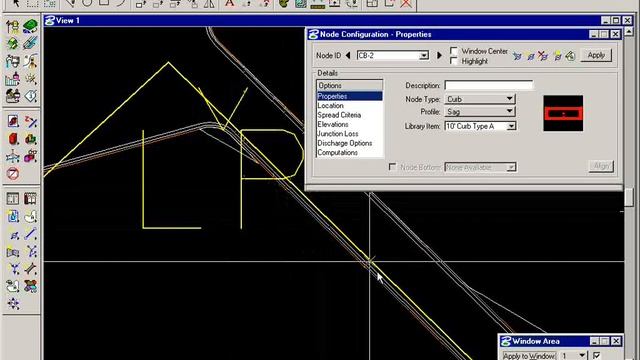
Task: Select Junction Loss in the Options list
Action: pyautogui.click(x=350, y=133)
